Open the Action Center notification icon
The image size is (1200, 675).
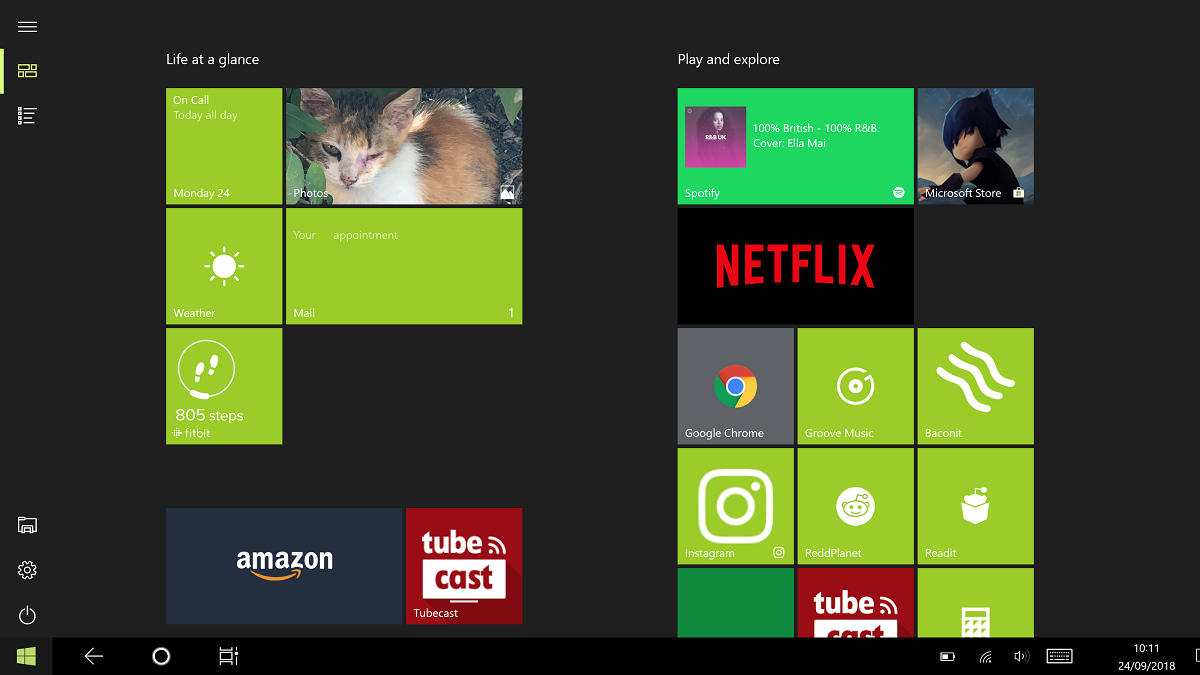[1198, 656]
